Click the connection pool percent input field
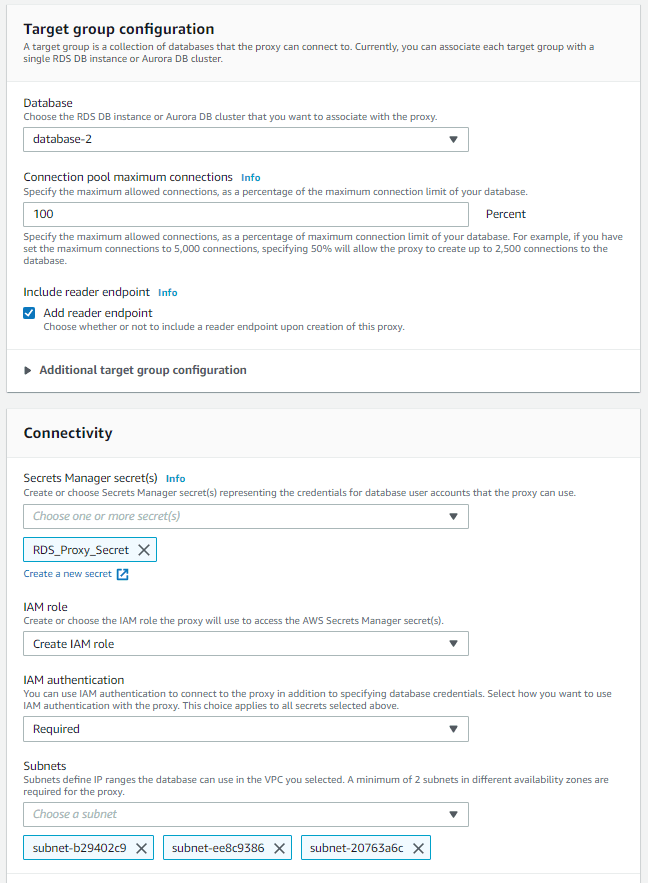Image resolution: width=648 pixels, height=883 pixels. (246, 214)
